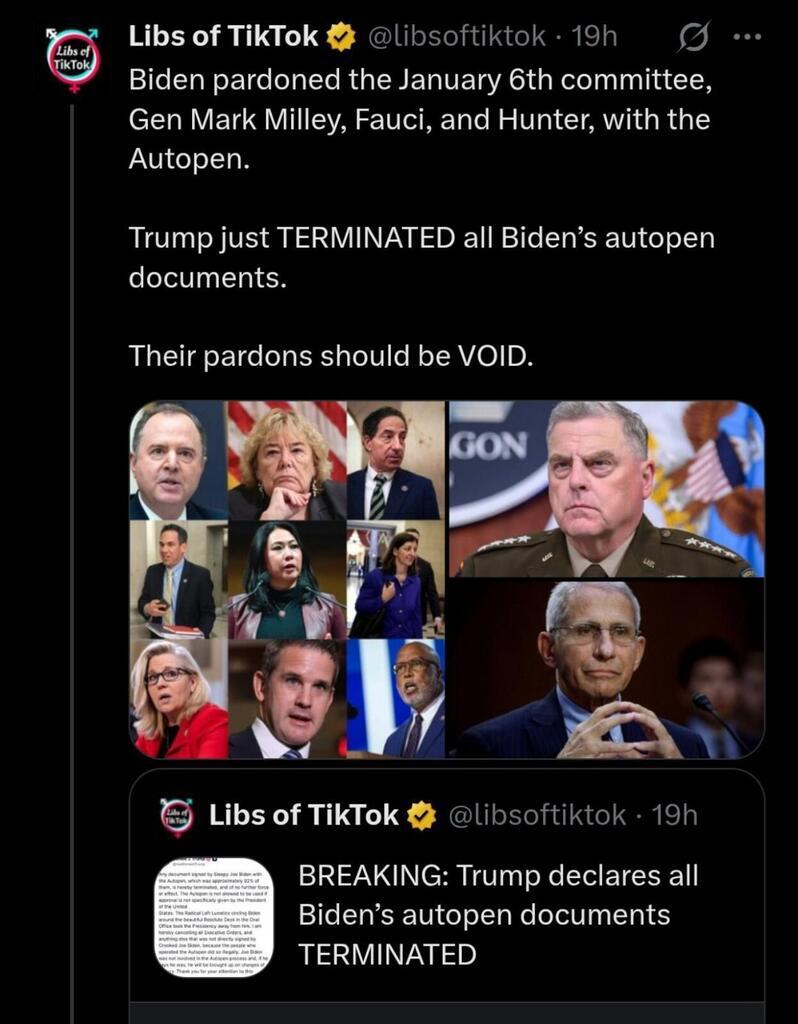Viewport: 798px width, 1024px height.
Task: Click the 19h timestamp in the quoted post
Action: 675,815
